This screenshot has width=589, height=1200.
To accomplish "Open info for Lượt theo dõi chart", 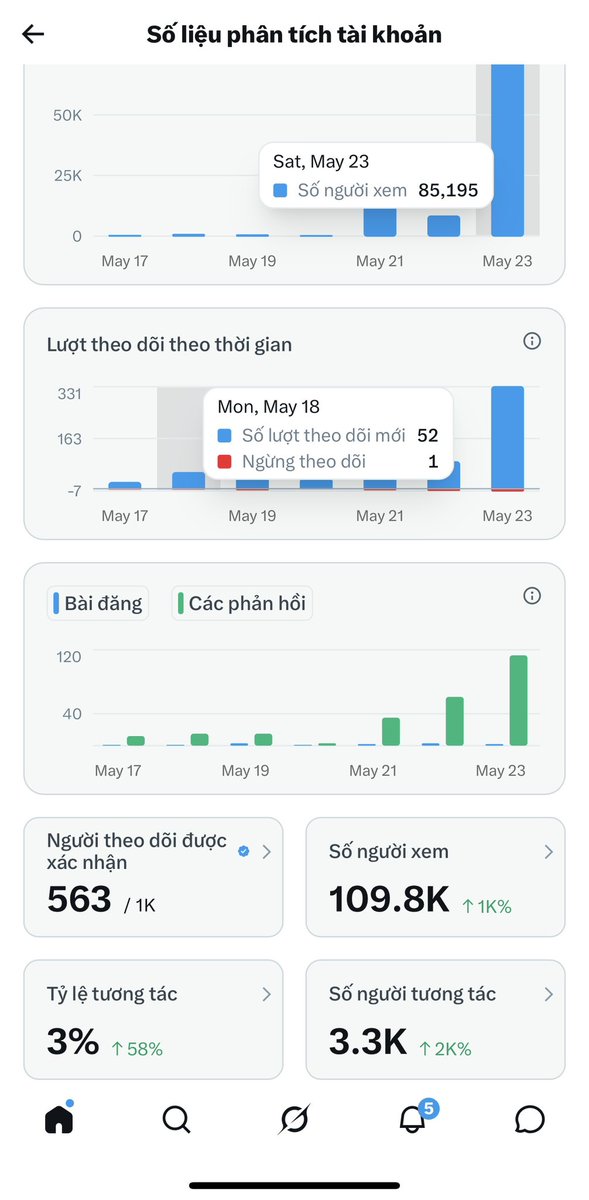I will (532, 341).
